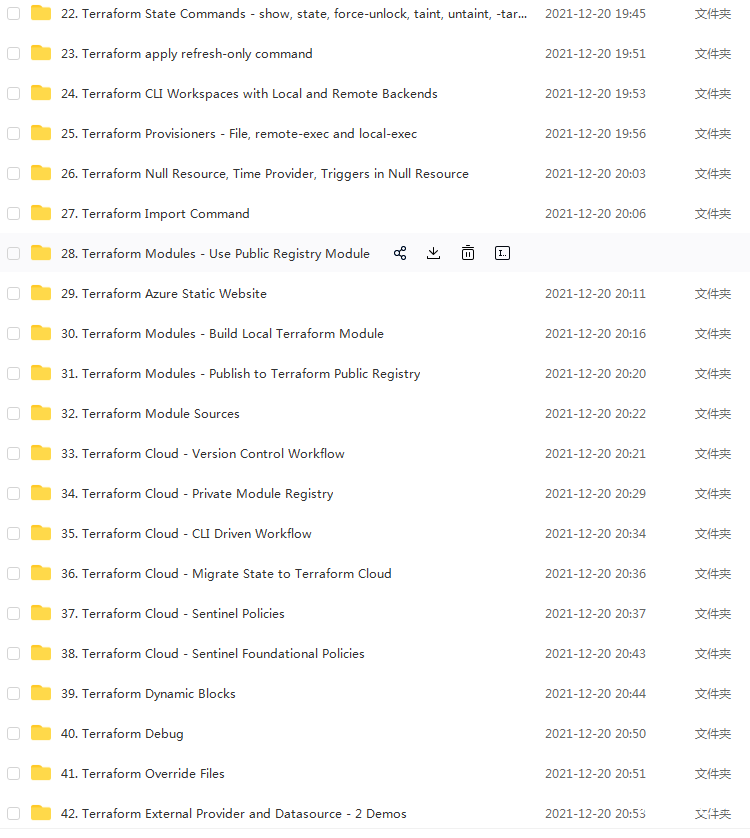The image size is (750, 838).
Task: Select checkbox for 36. Migrate State to Terraform Cloud
Action: (13, 574)
